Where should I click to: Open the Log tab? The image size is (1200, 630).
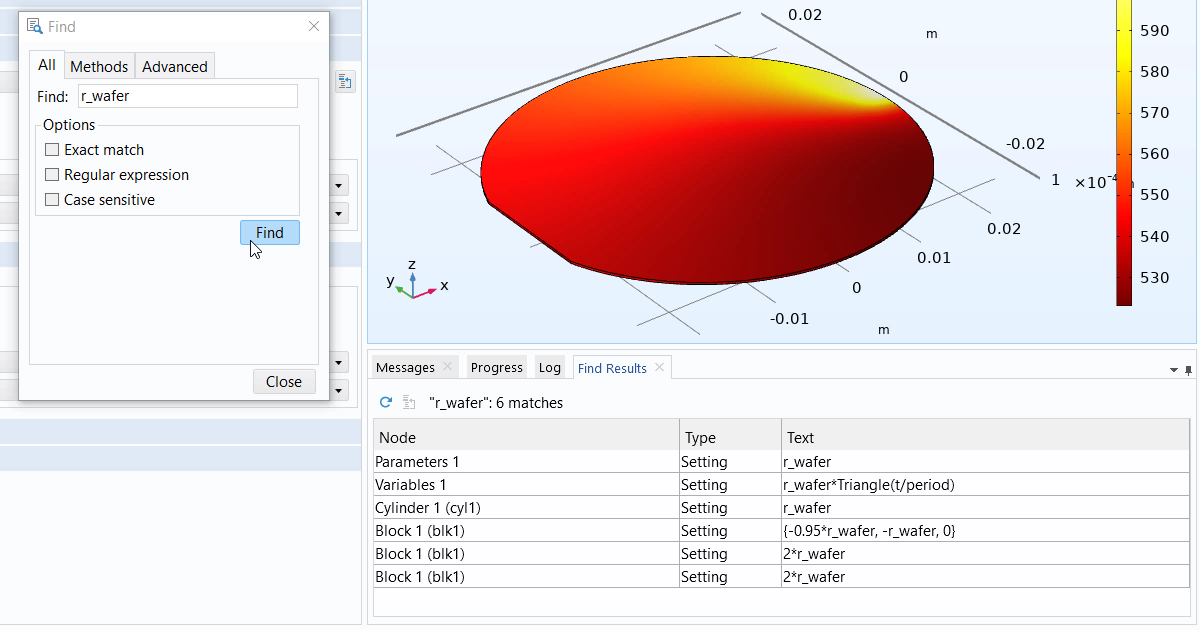549,368
